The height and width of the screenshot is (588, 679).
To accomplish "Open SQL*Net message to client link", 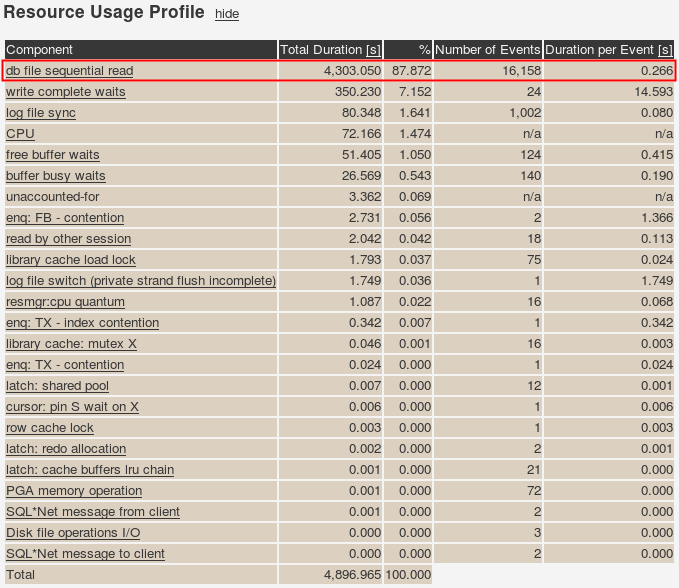I will coord(85,554).
